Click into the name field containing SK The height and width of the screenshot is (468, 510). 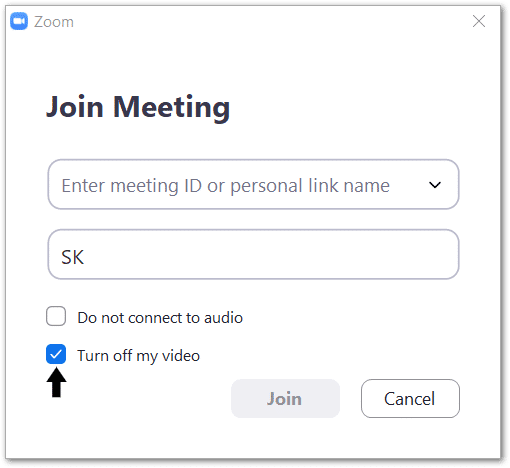point(253,254)
